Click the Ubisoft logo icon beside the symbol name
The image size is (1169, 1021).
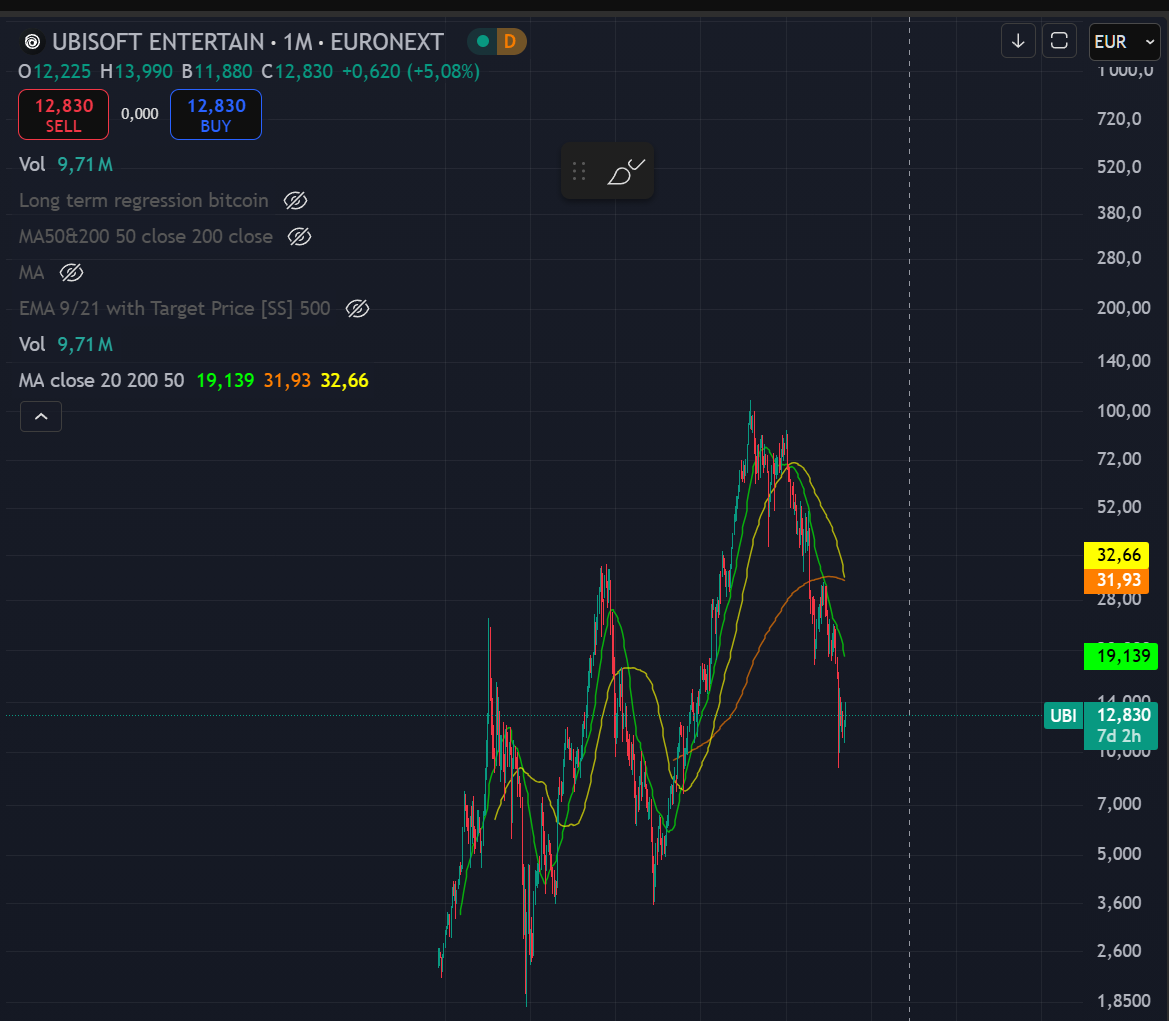pos(32,42)
